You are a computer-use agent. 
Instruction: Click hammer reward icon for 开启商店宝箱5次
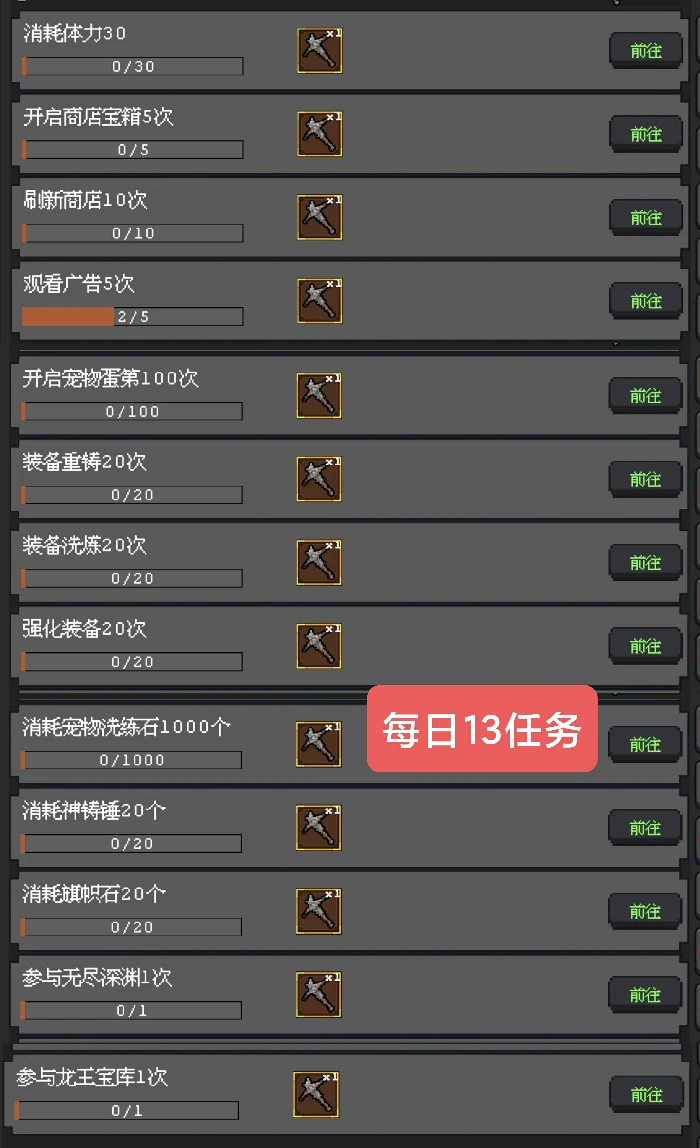(320, 134)
